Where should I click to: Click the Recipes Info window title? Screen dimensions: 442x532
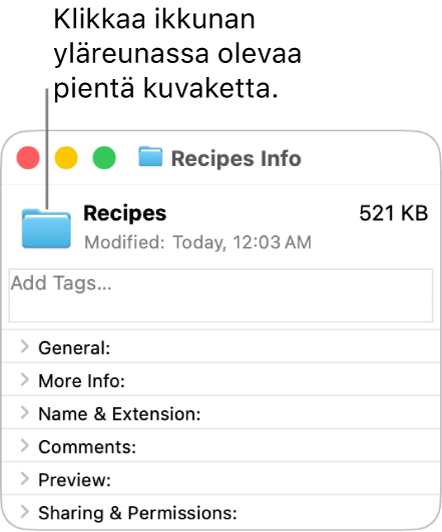pos(236,158)
